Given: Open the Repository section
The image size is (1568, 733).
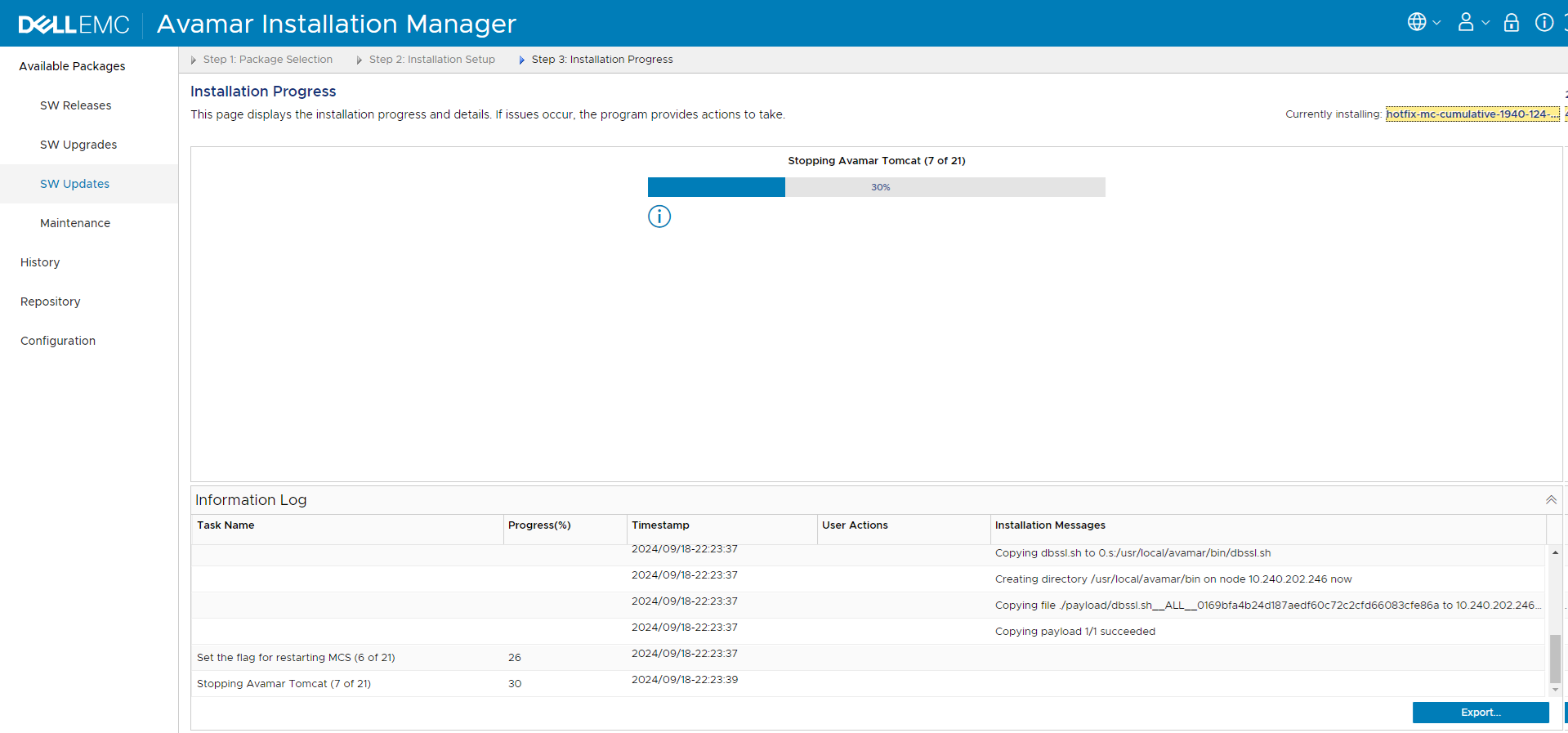Looking at the screenshot, I should (51, 302).
